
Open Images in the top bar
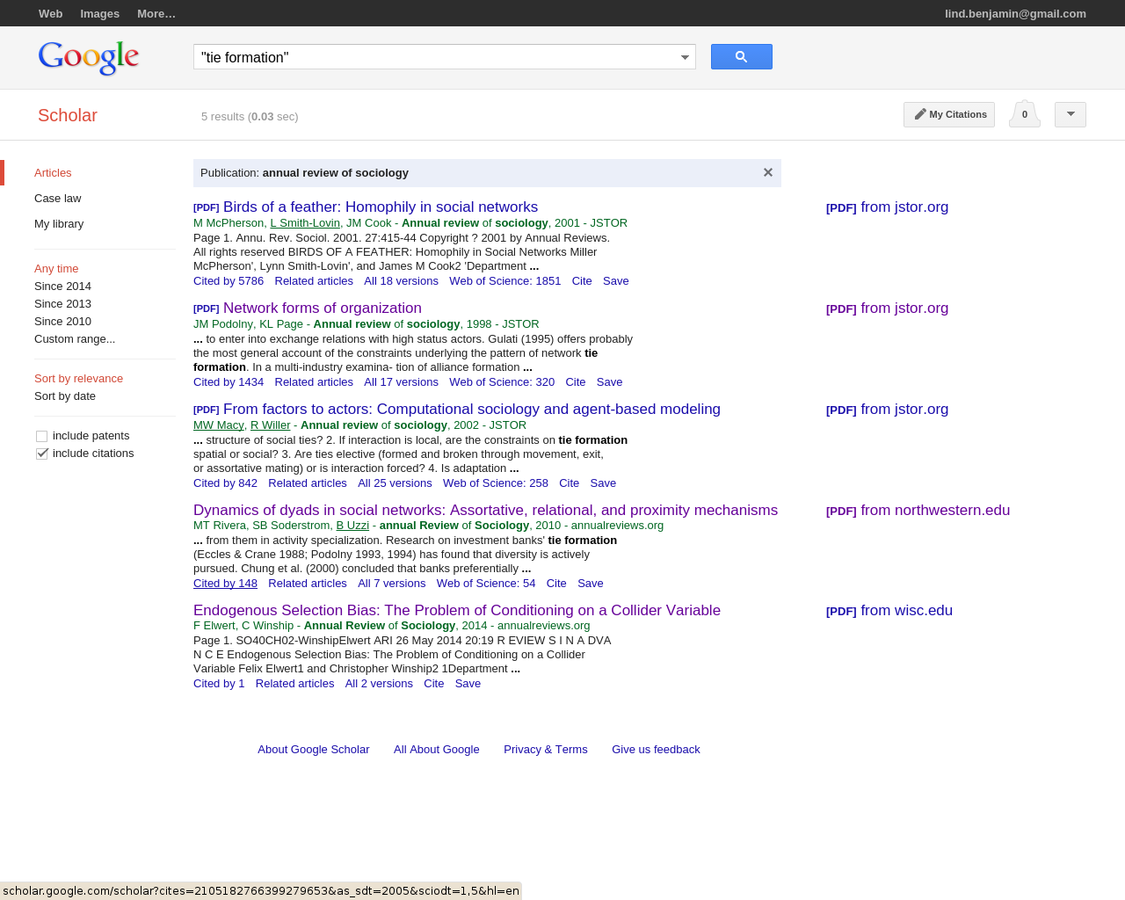pyautogui.click(x=100, y=14)
